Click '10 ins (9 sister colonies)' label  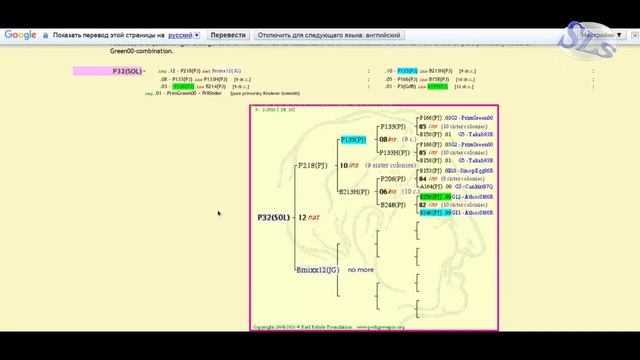coord(378,165)
